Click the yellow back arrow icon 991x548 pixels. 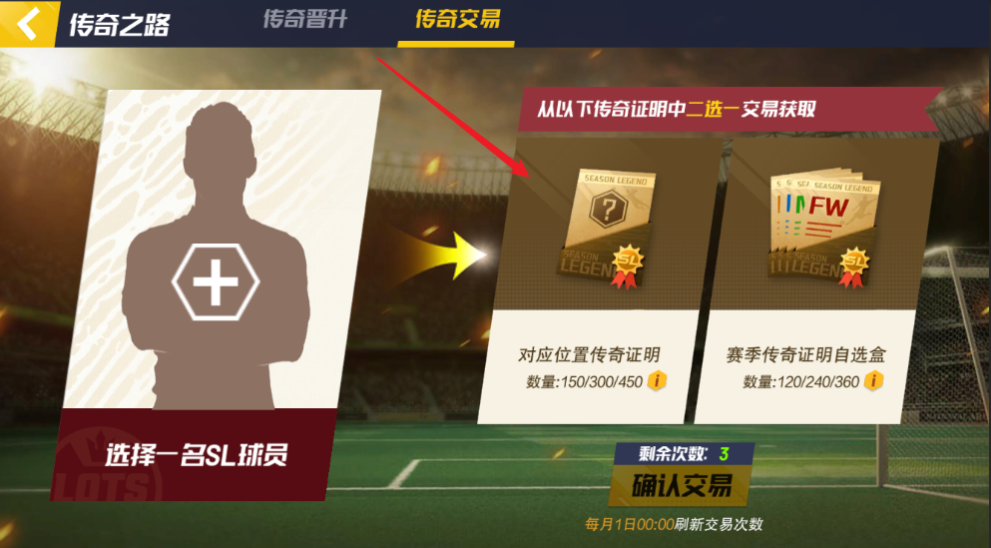pos(27,24)
